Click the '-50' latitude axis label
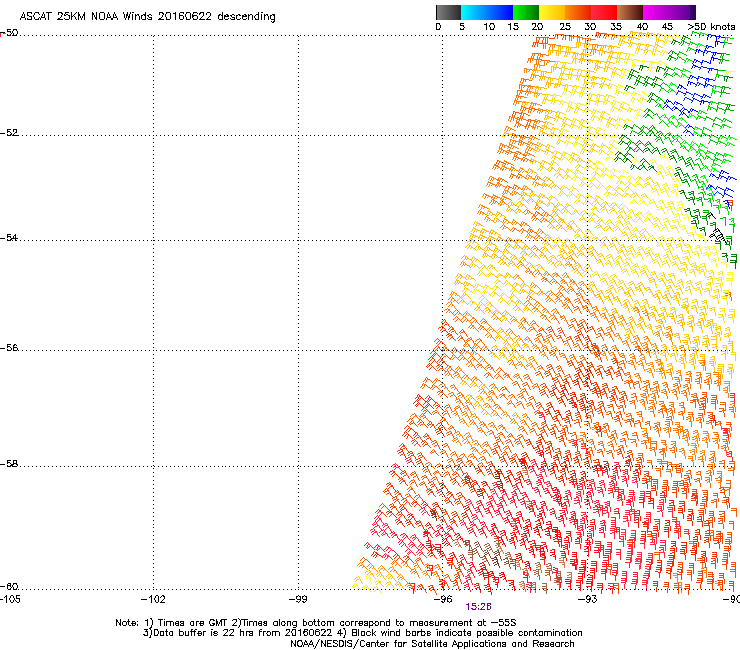740x650 pixels. [x=9, y=33]
